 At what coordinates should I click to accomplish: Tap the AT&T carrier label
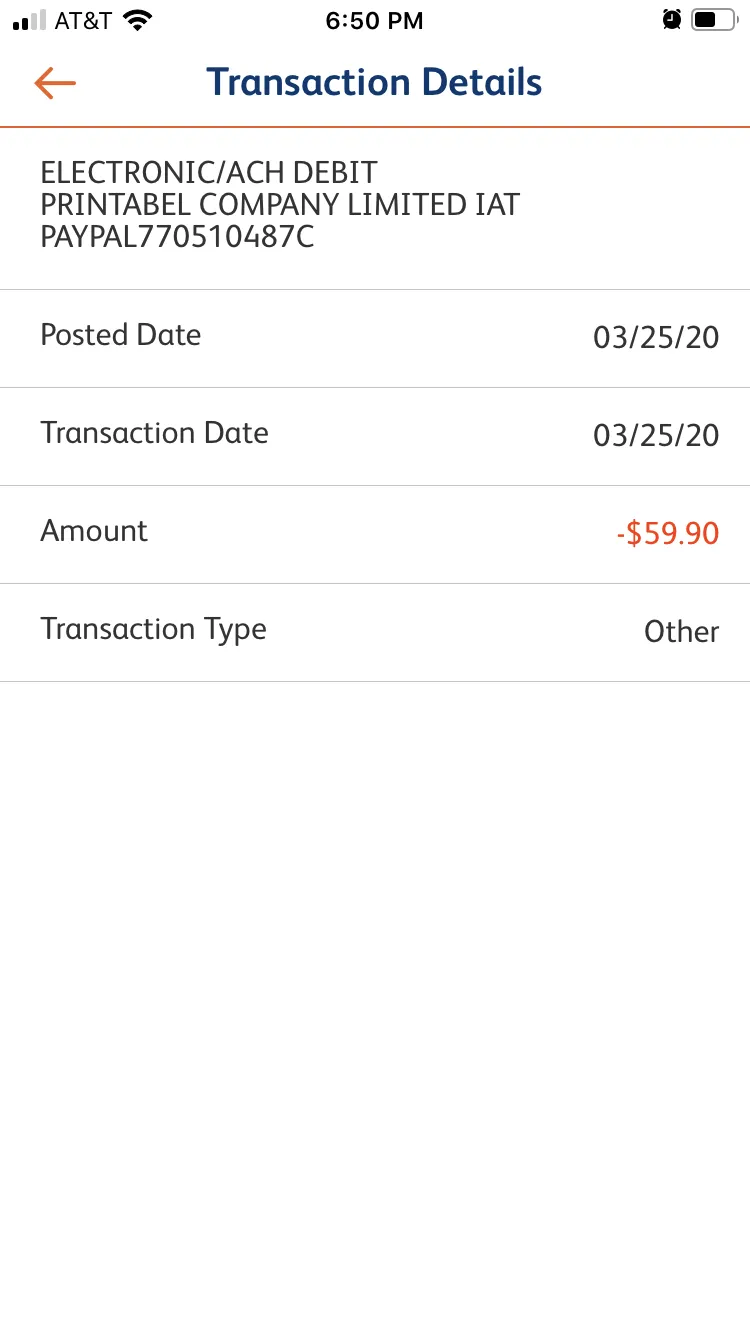83,20
